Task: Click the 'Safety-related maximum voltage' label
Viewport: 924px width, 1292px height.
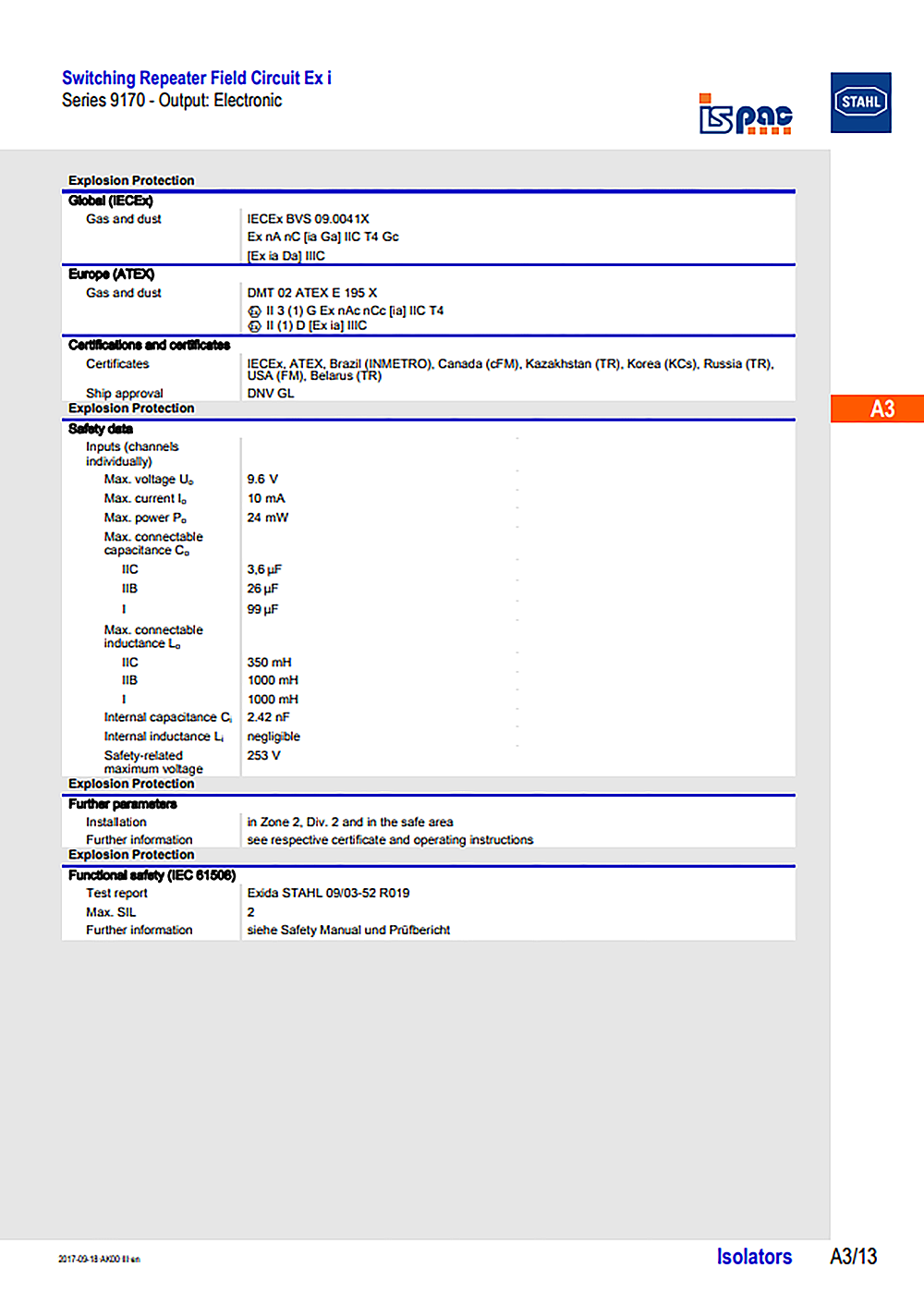Action: coord(153,762)
